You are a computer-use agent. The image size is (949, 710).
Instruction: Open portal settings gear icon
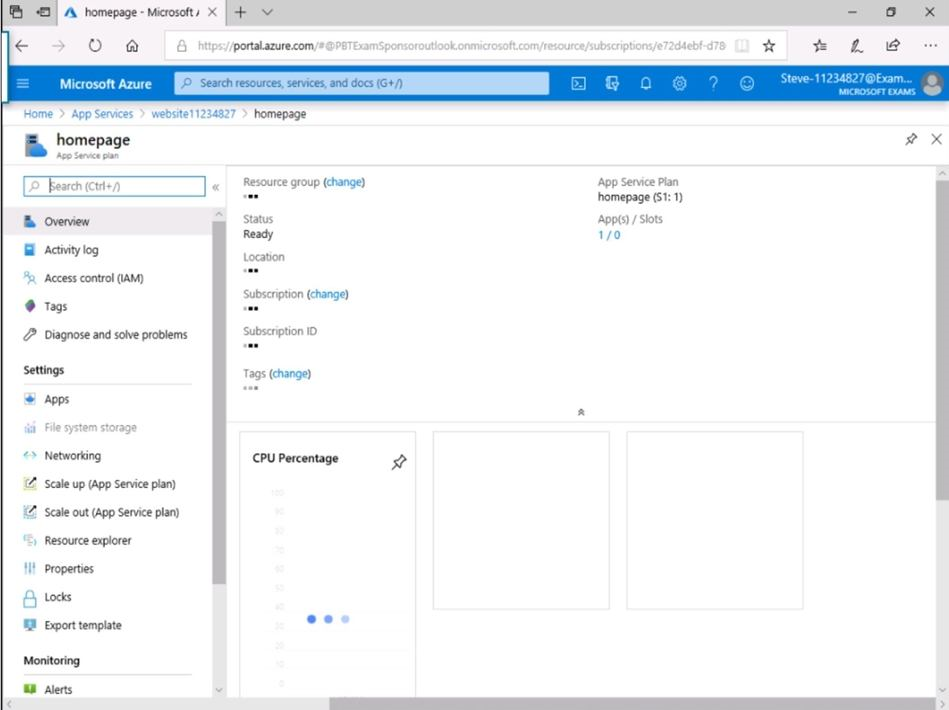tap(680, 84)
